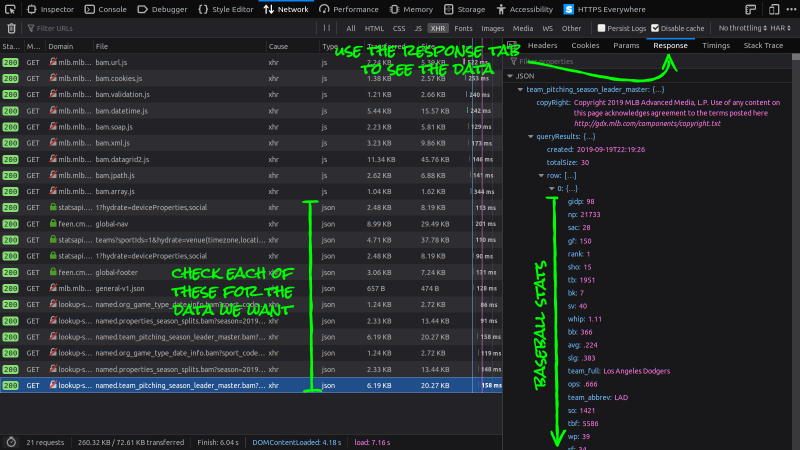The image size is (800, 450).
Task: Show the Timings tab
Action: [716, 45]
